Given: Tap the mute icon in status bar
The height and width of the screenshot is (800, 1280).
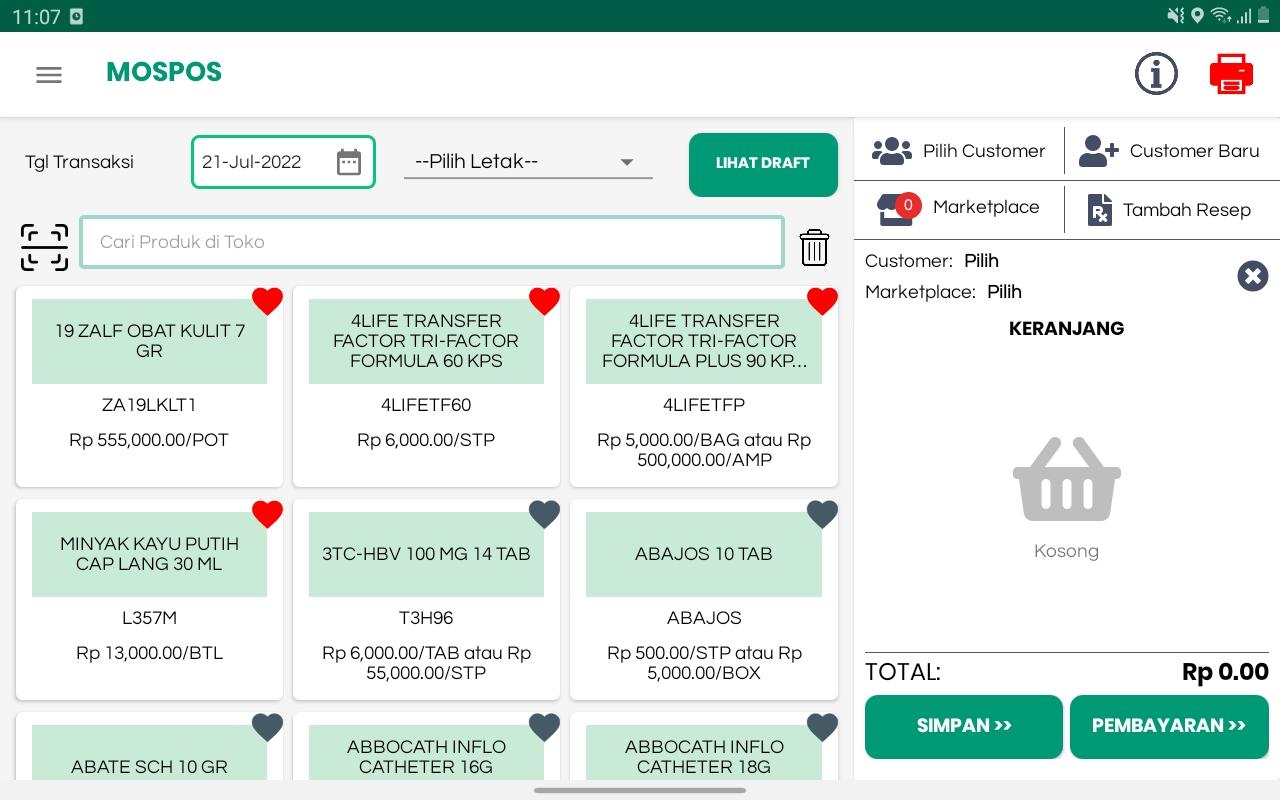Looking at the screenshot, I should (x=1176, y=16).
